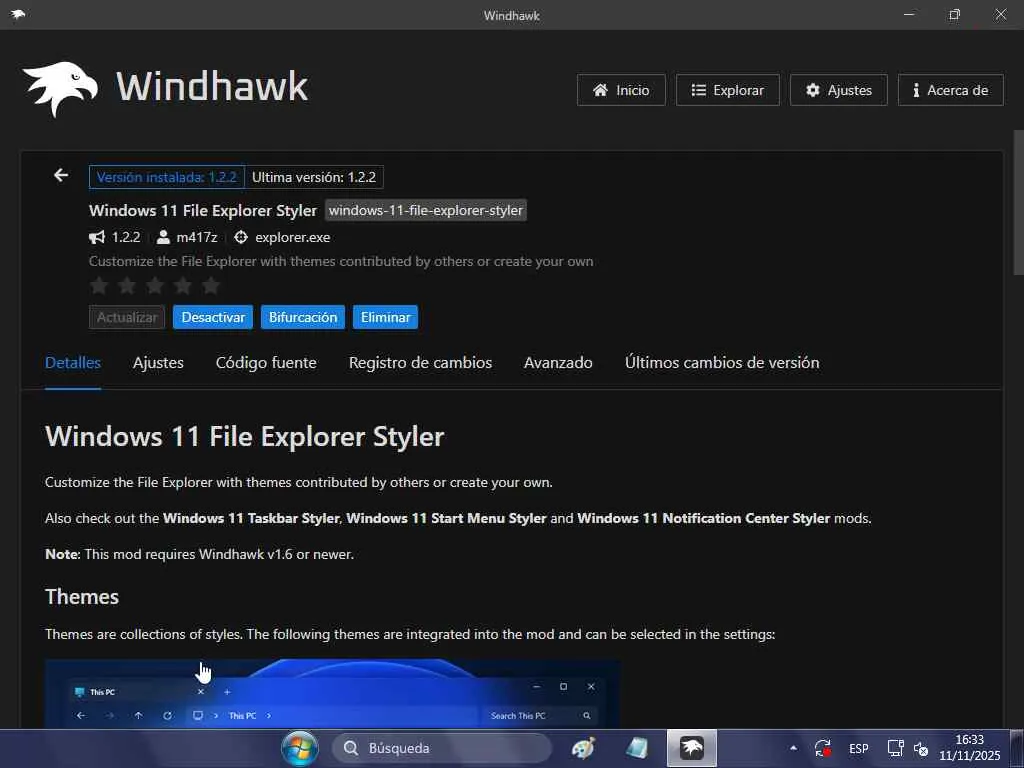
Task: Show hidden tray icons with the up arrow
Action: (x=793, y=748)
